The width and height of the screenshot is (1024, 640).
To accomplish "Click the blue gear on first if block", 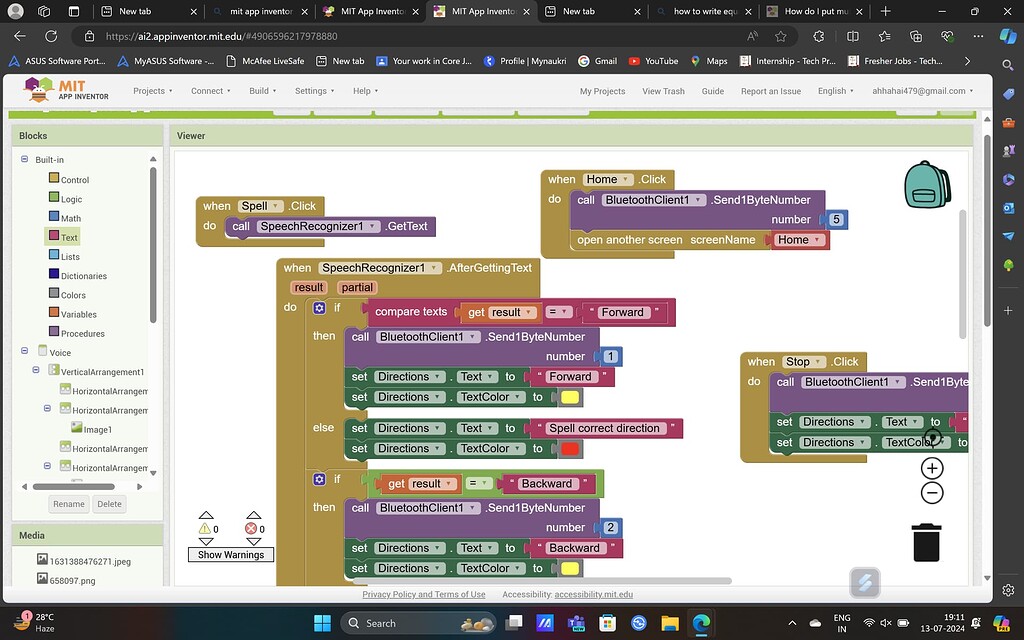I will click(319, 308).
